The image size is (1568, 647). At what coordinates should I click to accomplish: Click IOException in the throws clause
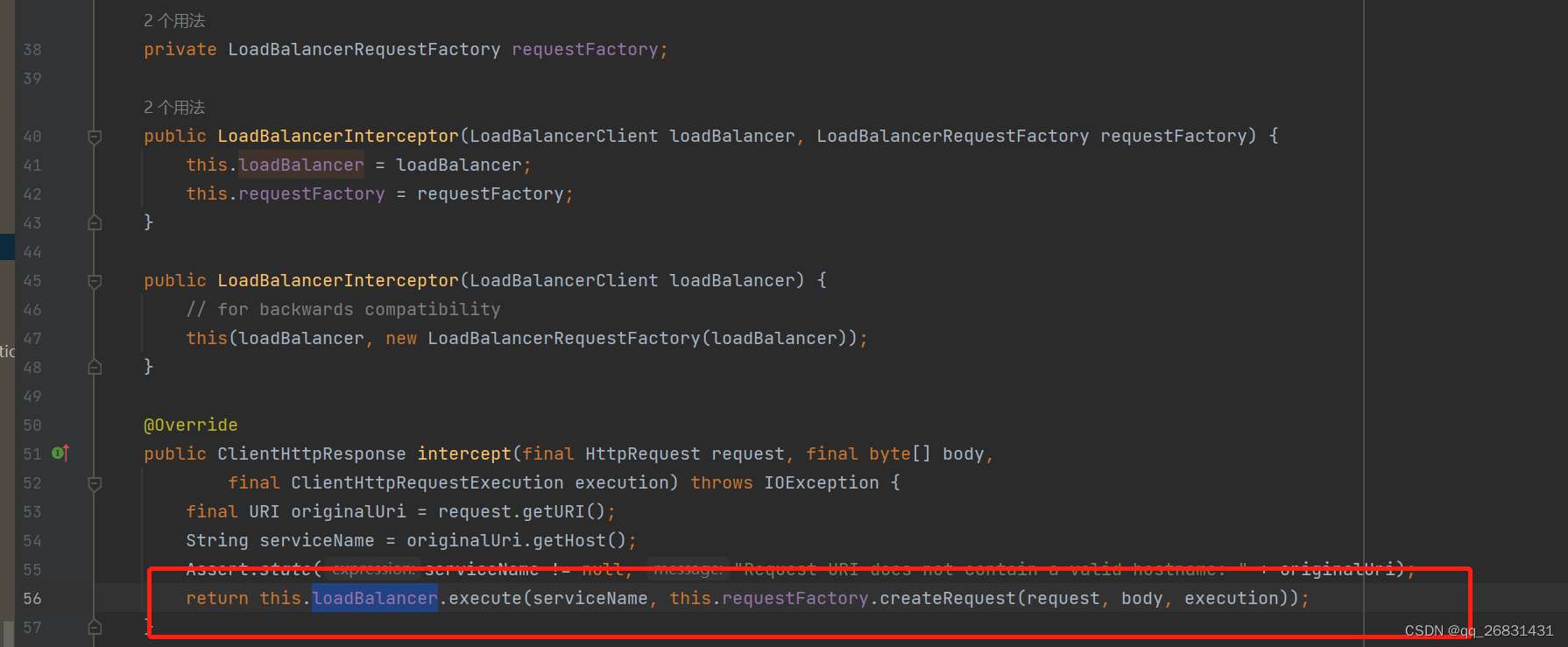(x=822, y=482)
